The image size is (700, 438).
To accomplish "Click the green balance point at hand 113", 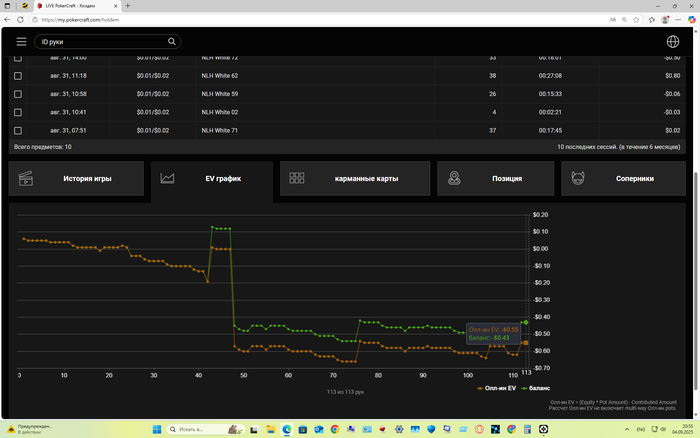I will (x=526, y=322).
